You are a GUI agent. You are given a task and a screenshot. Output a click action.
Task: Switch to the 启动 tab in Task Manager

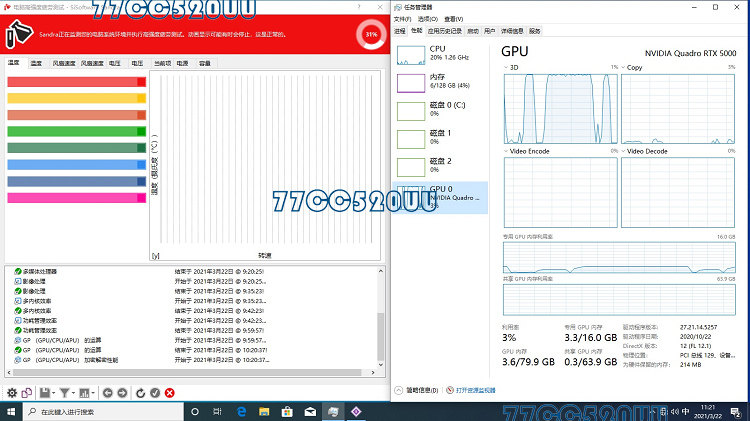(473, 31)
